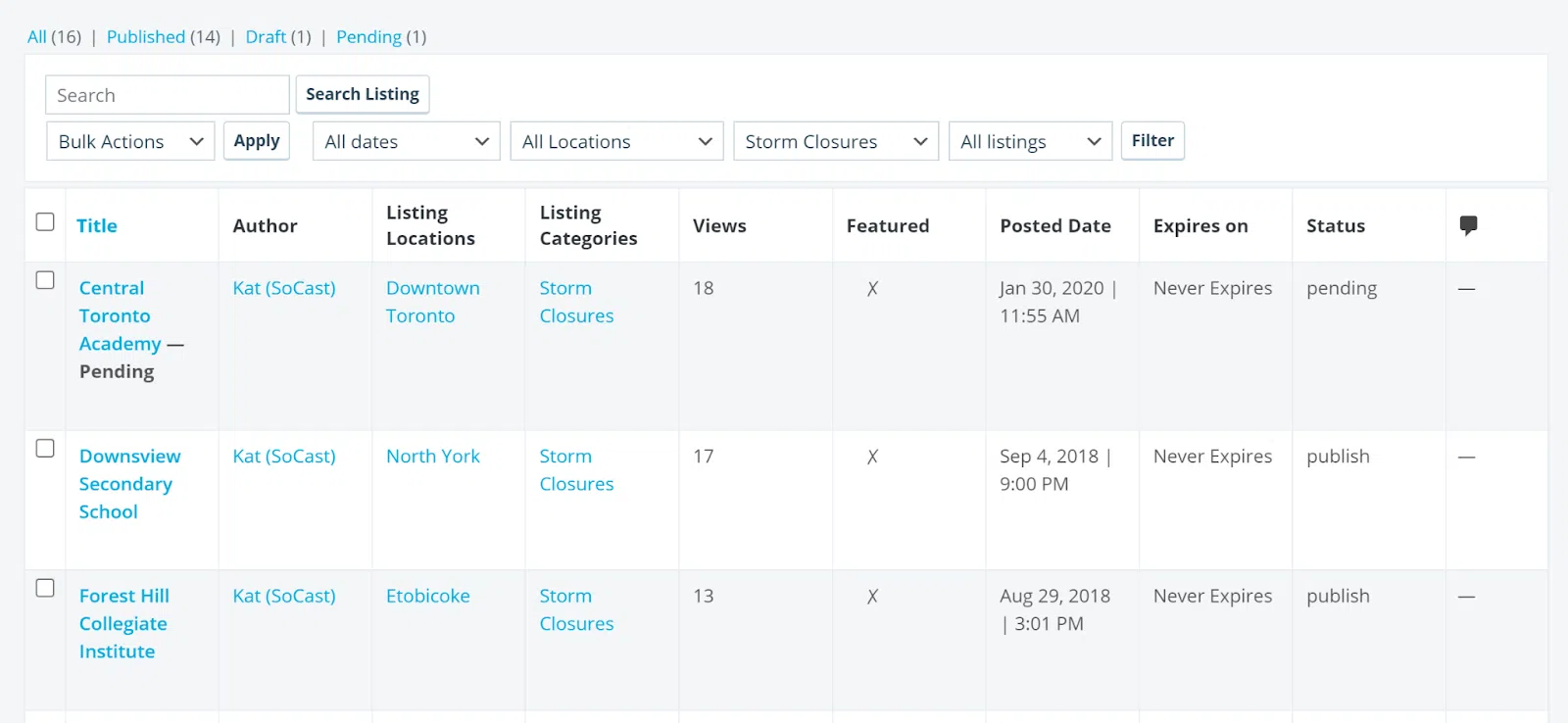Tick the Downsview Secondary School checkbox
Screen dimensions: 1568x723
(45, 449)
